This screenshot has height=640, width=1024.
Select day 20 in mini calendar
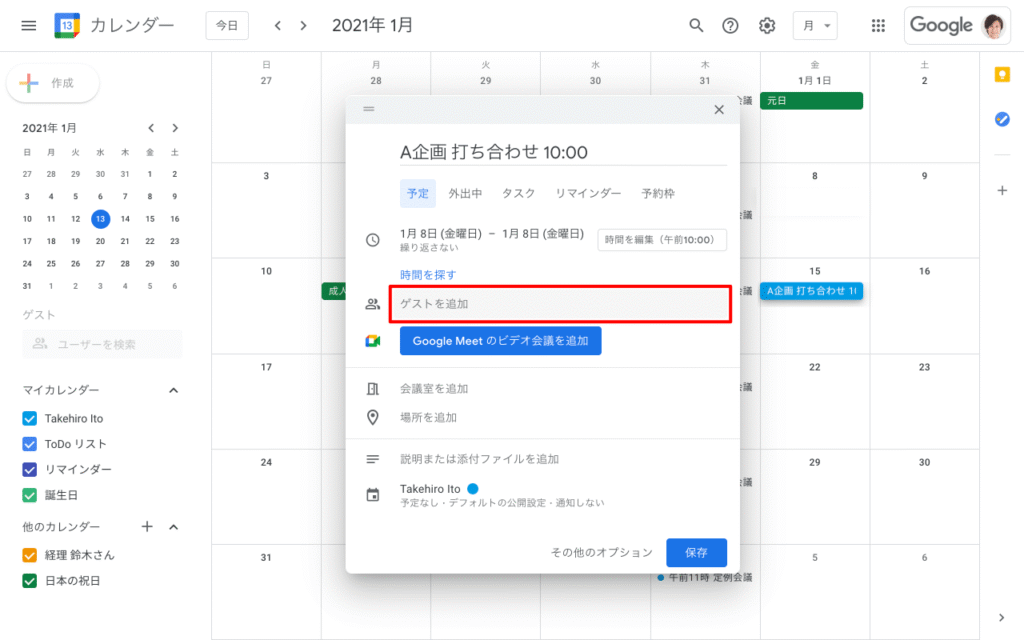pos(100,241)
